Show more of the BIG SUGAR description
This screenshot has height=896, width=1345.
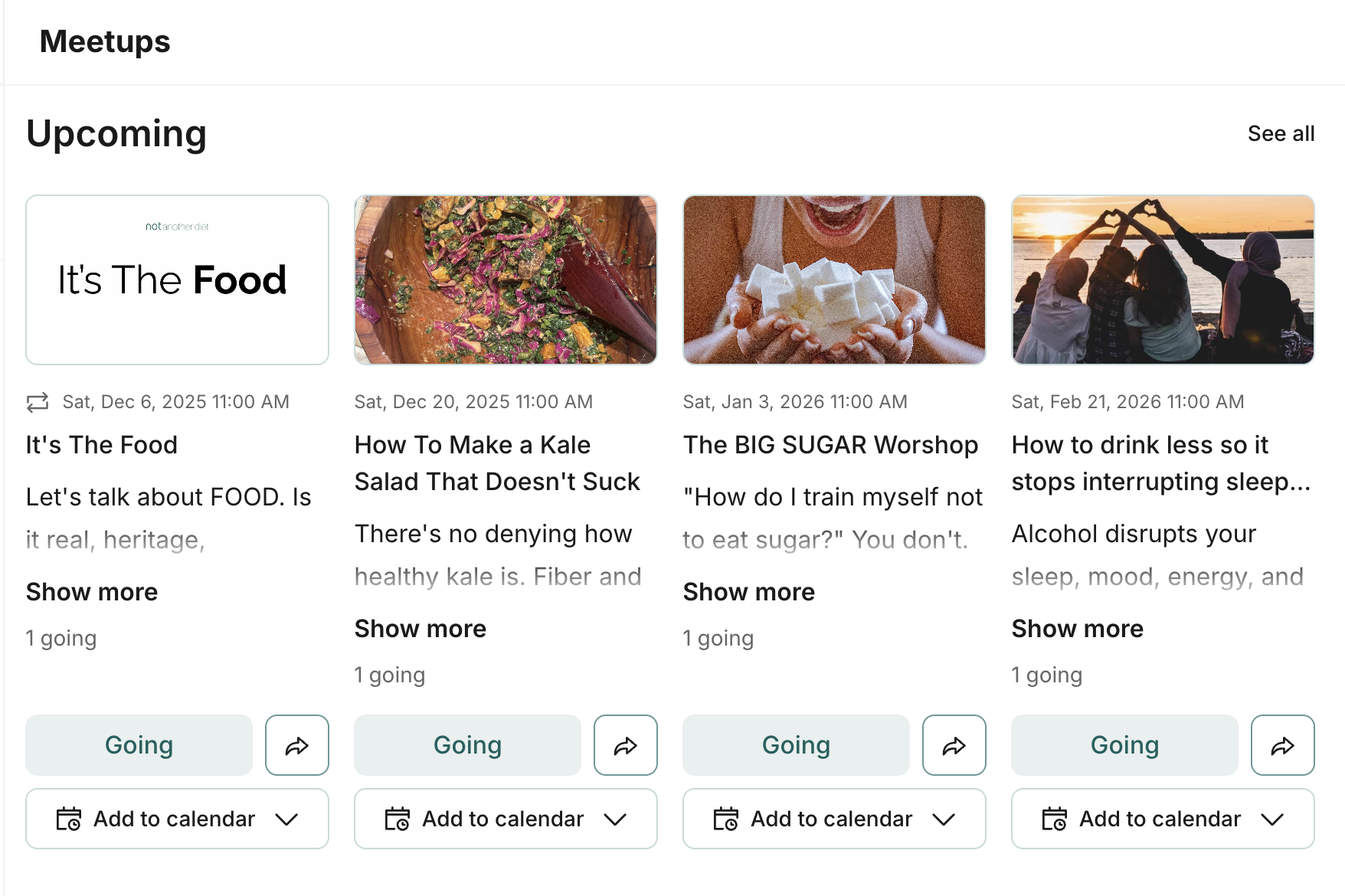748,592
